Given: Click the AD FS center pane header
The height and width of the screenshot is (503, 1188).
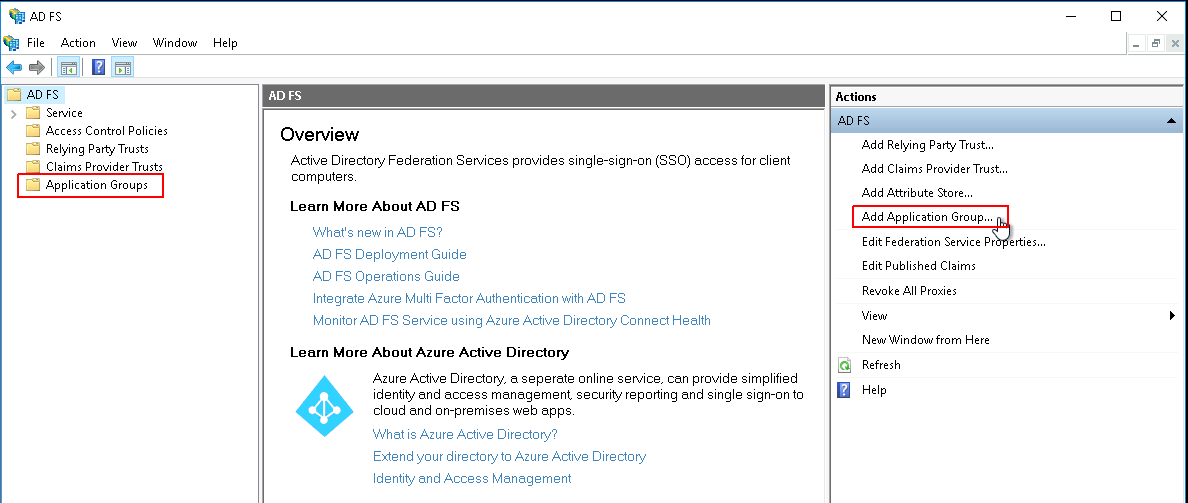Looking at the screenshot, I should click(543, 96).
